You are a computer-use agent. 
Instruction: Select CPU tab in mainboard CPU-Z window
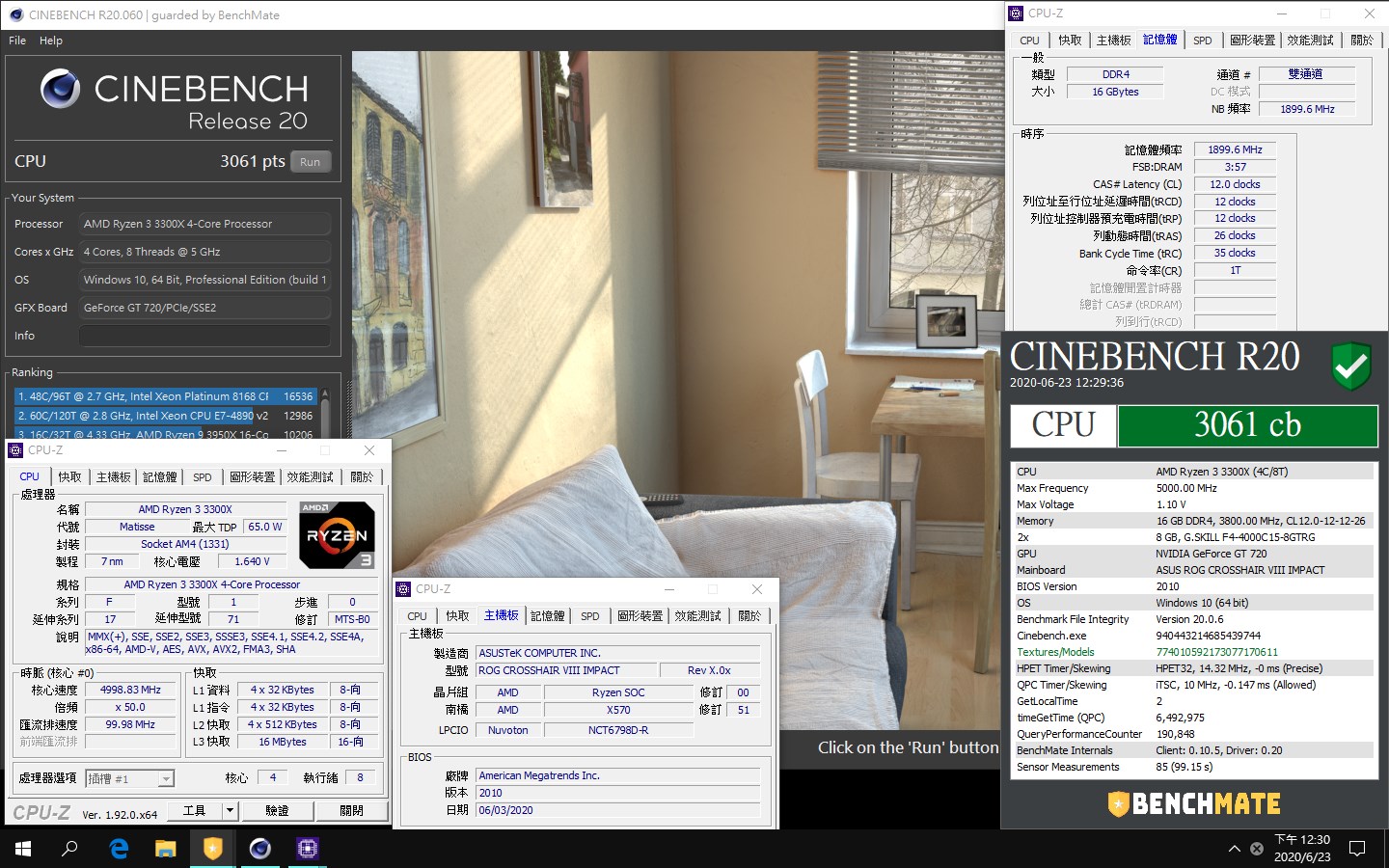(417, 616)
